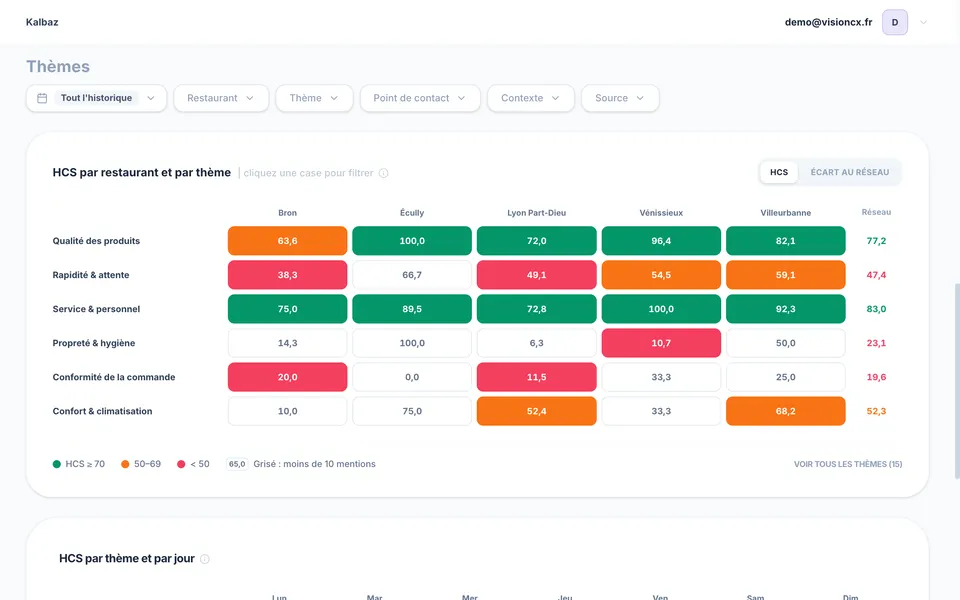Expand the Restaurant filter dropdown

[221, 98]
